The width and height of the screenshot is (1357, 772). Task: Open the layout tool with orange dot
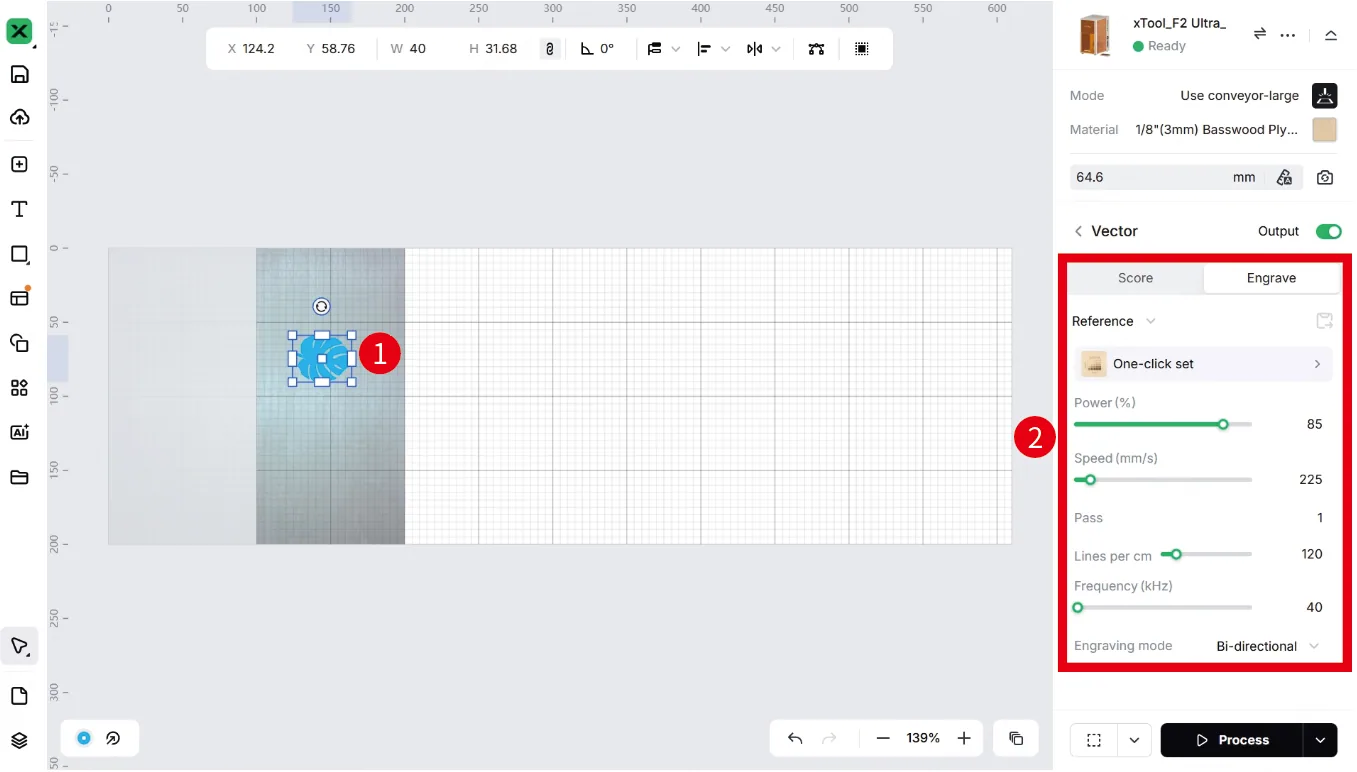tap(19, 297)
